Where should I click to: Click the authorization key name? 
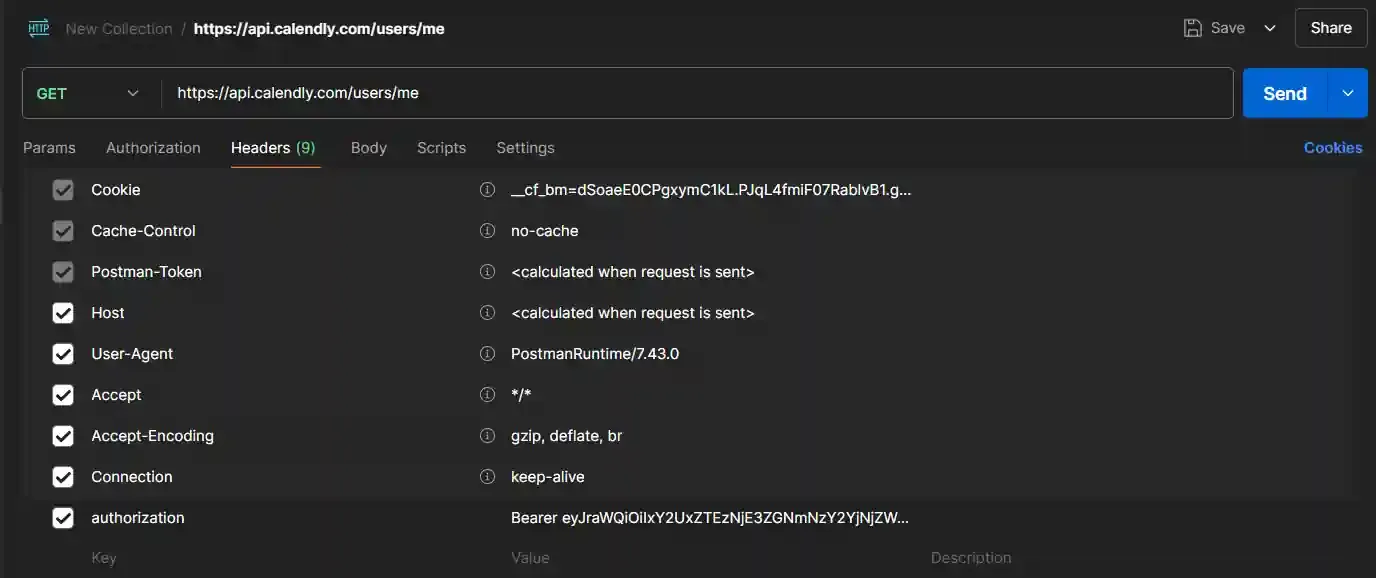[x=138, y=517]
